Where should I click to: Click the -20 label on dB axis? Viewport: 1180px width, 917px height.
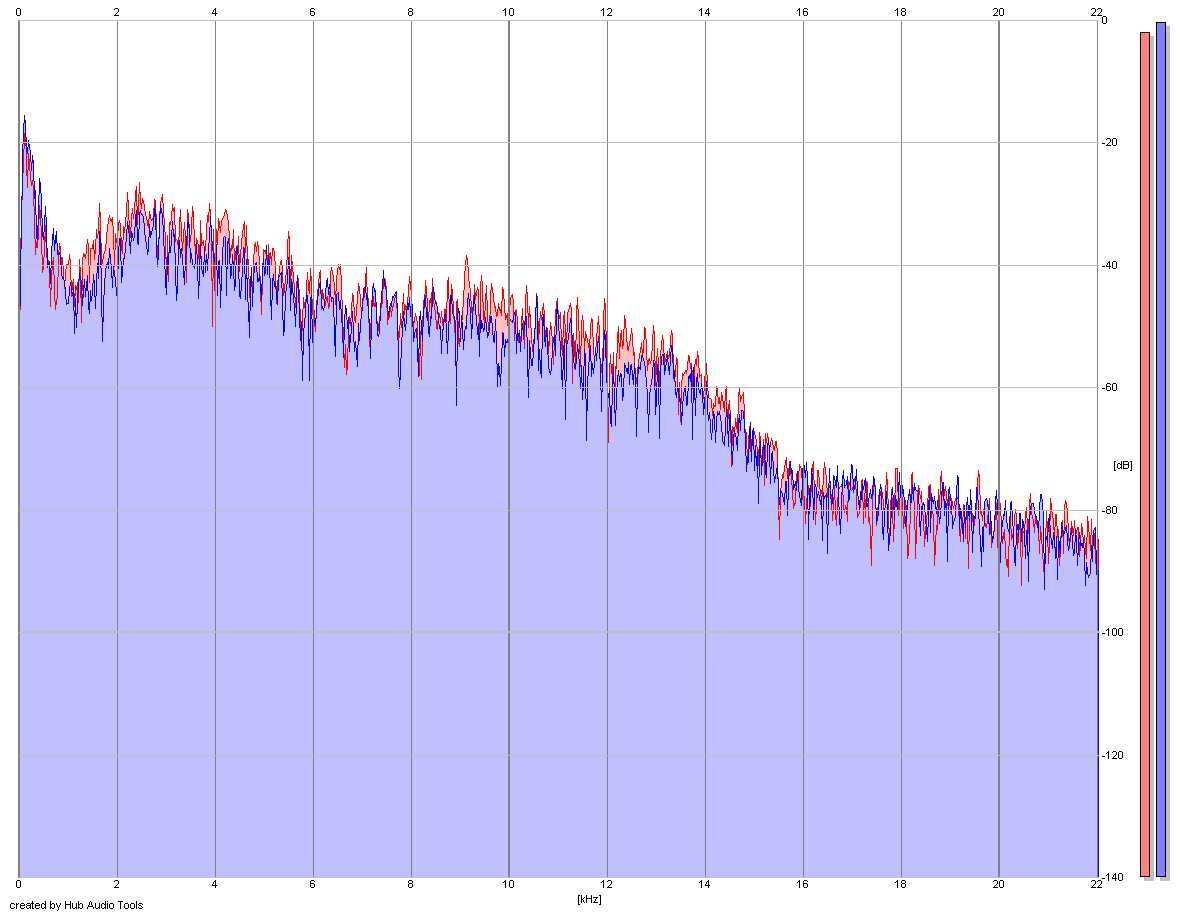coord(1109,143)
